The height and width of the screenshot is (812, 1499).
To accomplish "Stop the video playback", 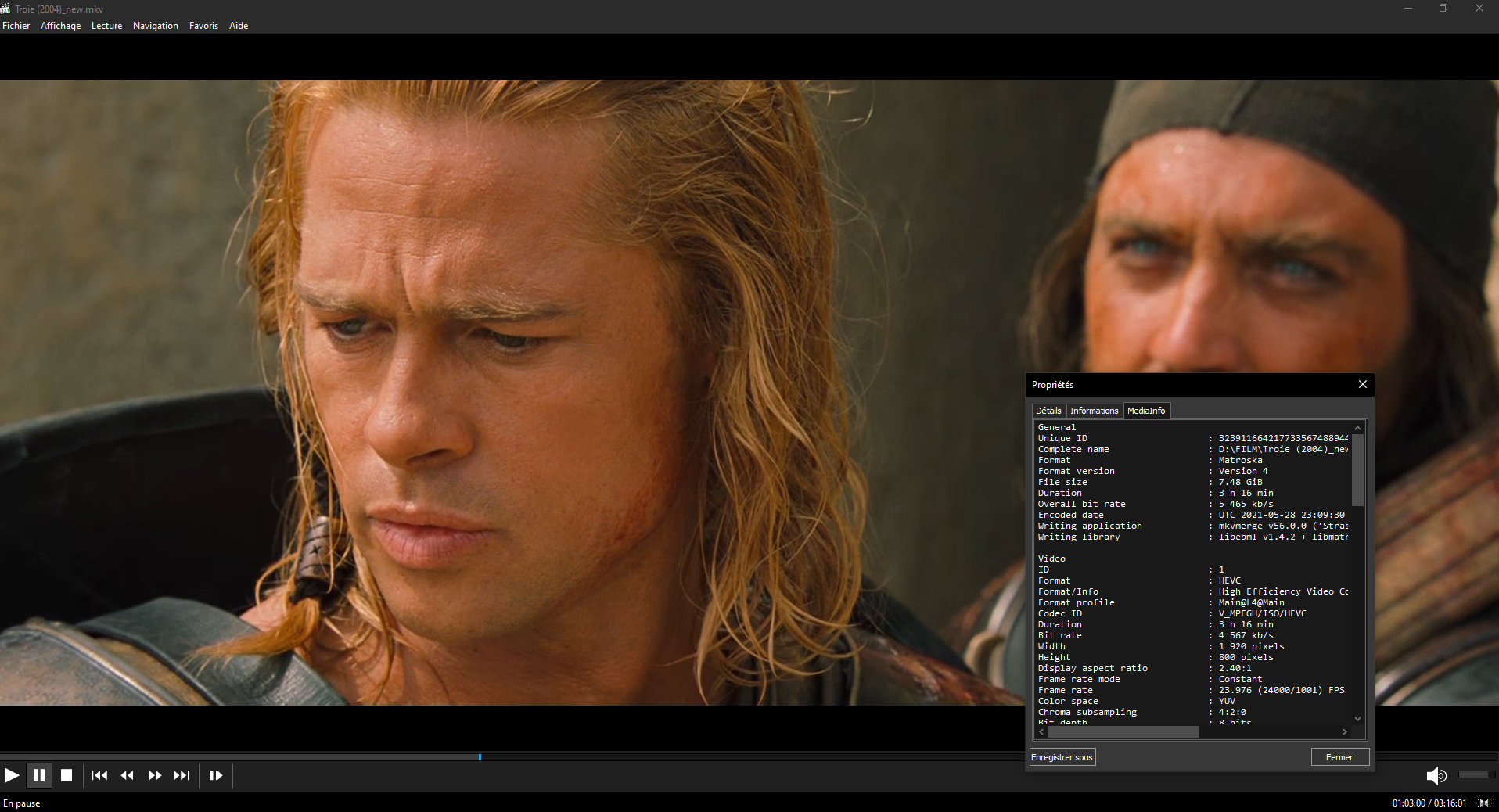I will coord(67,775).
